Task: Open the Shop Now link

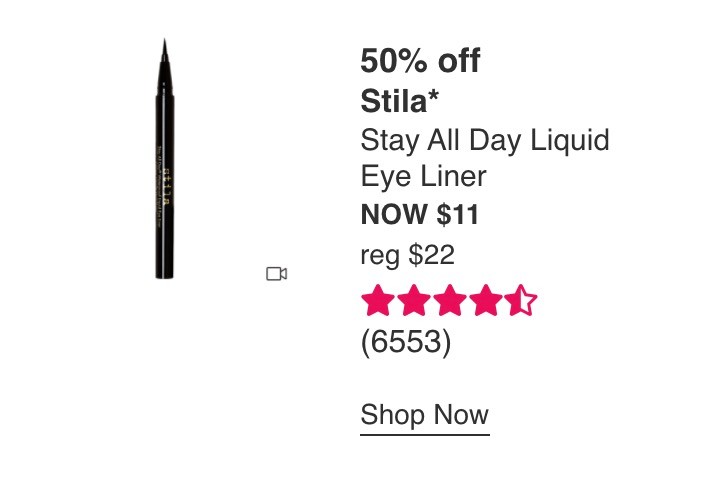Action: [x=425, y=416]
